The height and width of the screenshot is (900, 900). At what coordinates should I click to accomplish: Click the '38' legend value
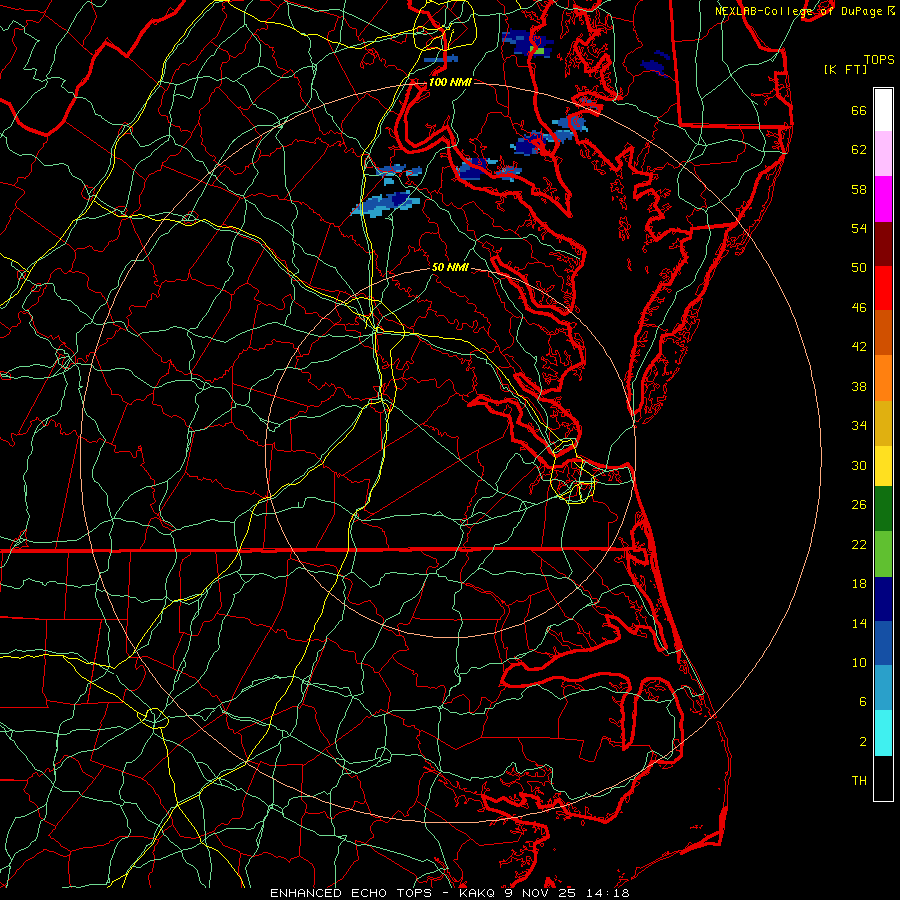[859, 386]
